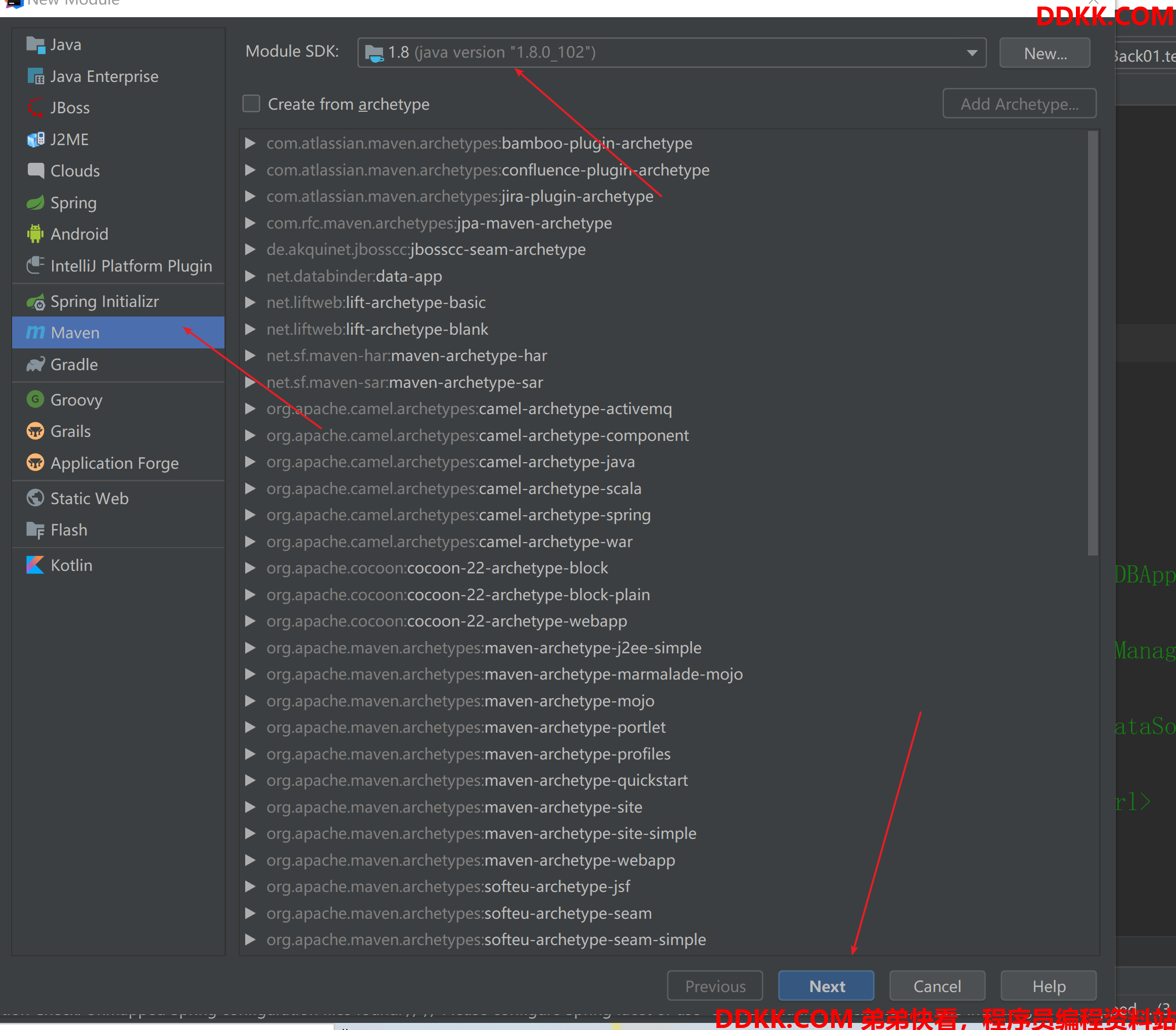Screen dimensions: 1176x1030
Task: Expand confluence-plugin-archetype node
Action: (251, 170)
